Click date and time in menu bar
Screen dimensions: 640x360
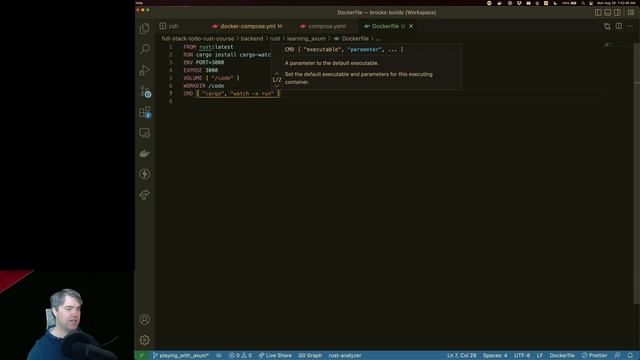click(616, 3)
